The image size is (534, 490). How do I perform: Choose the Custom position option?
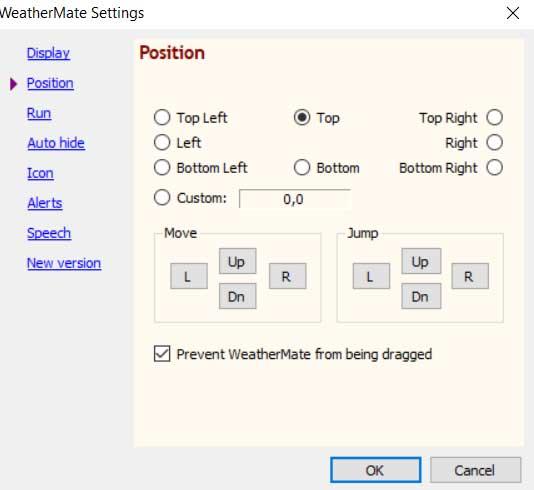[x=162, y=197]
